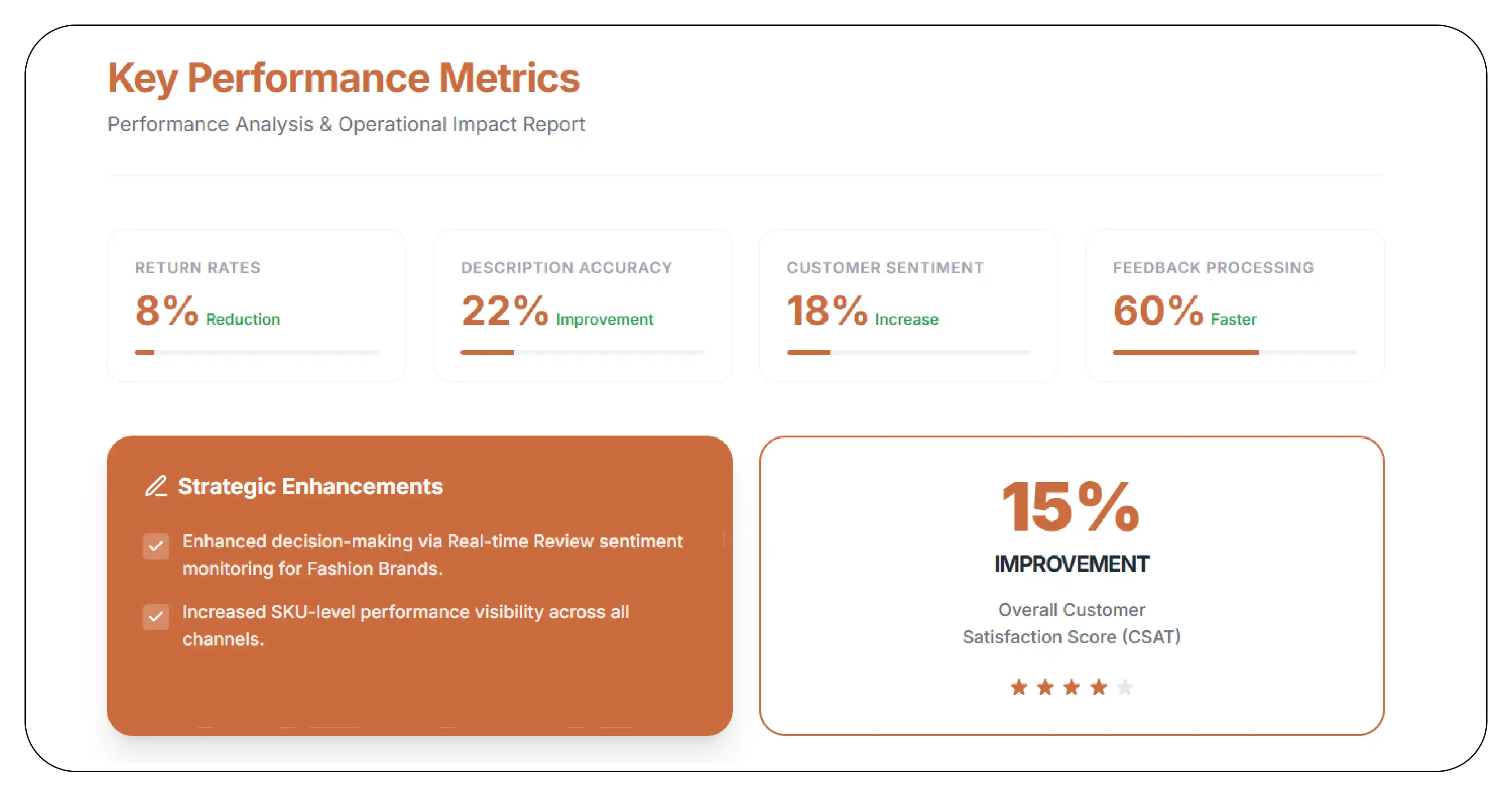Screen dimensions: 1512x797
Task: Click the unfilled fifth rating star
Action: [x=1125, y=686]
